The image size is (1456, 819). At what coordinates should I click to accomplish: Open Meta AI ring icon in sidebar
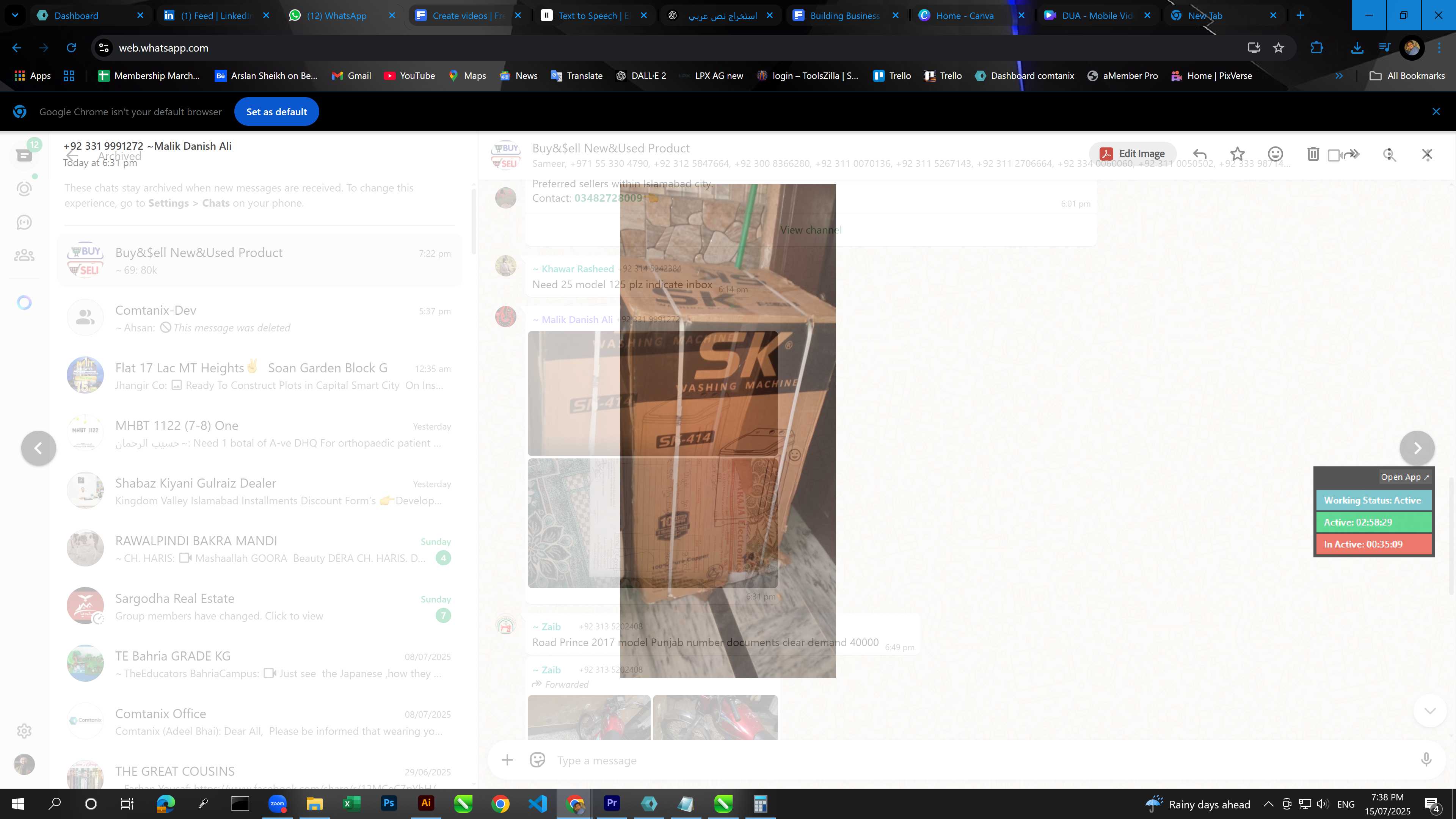click(x=24, y=303)
